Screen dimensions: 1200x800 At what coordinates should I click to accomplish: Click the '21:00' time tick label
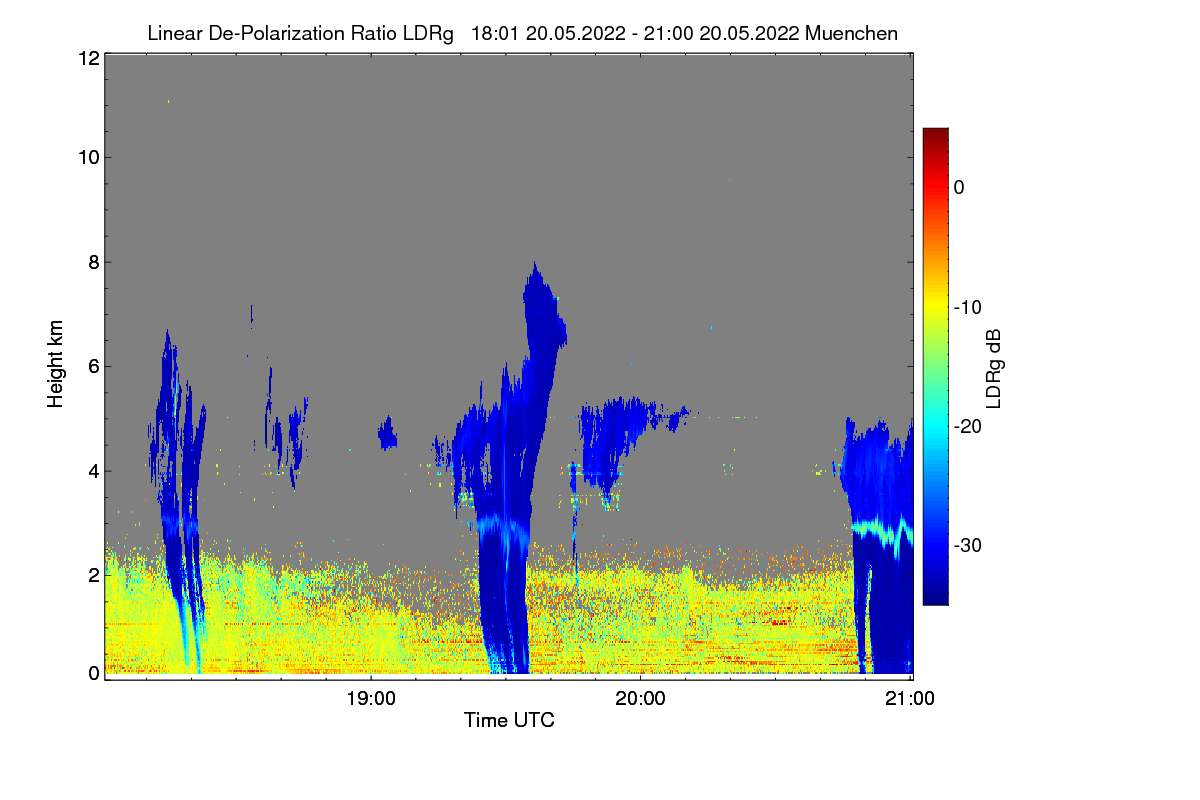910,700
